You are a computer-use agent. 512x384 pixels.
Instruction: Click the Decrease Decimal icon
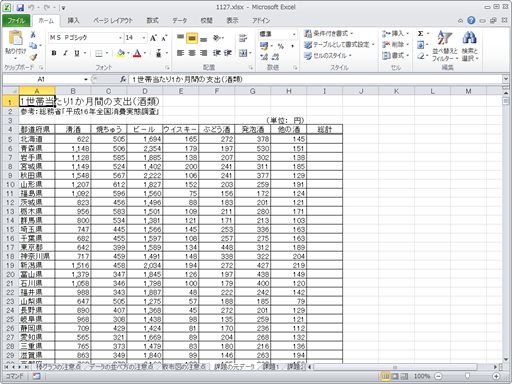click(x=275, y=57)
